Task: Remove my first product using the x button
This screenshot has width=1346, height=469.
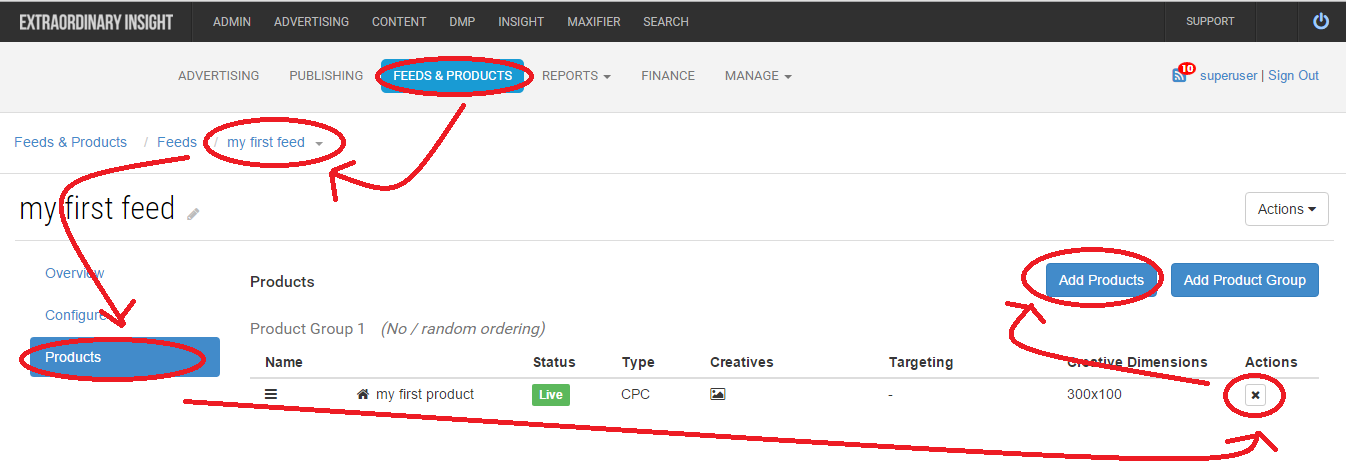Action: tap(1256, 395)
